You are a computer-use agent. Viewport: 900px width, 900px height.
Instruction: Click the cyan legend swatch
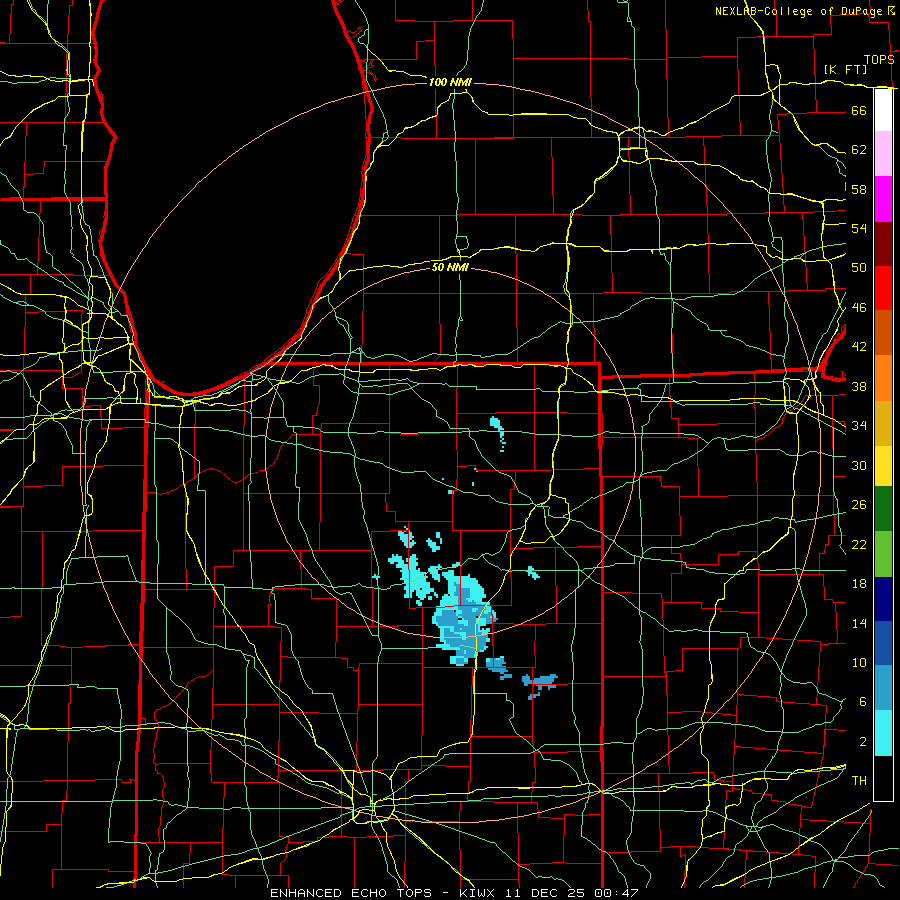click(x=883, y=733)
